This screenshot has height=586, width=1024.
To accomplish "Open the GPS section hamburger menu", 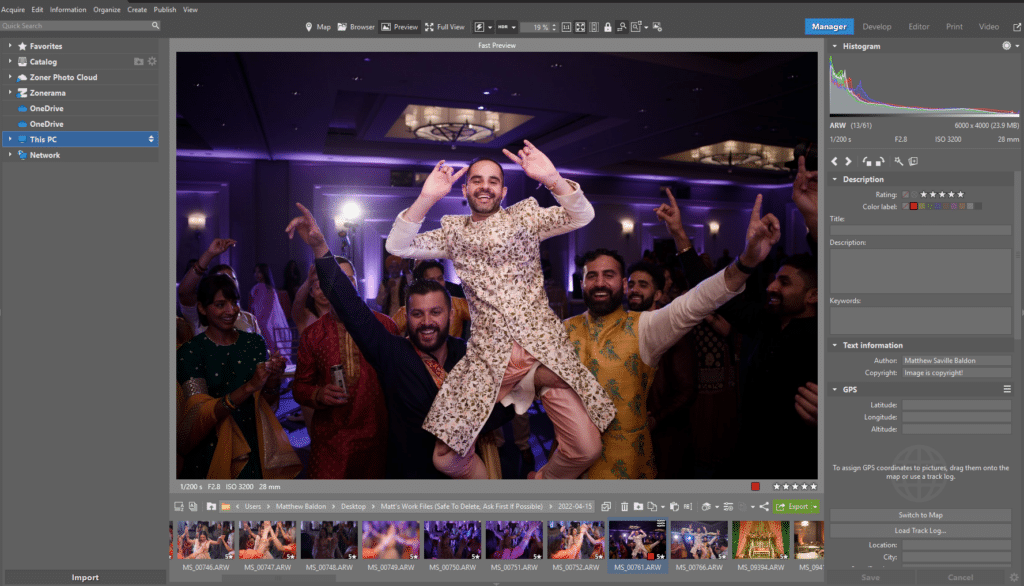I will [x=1007, y=389].
